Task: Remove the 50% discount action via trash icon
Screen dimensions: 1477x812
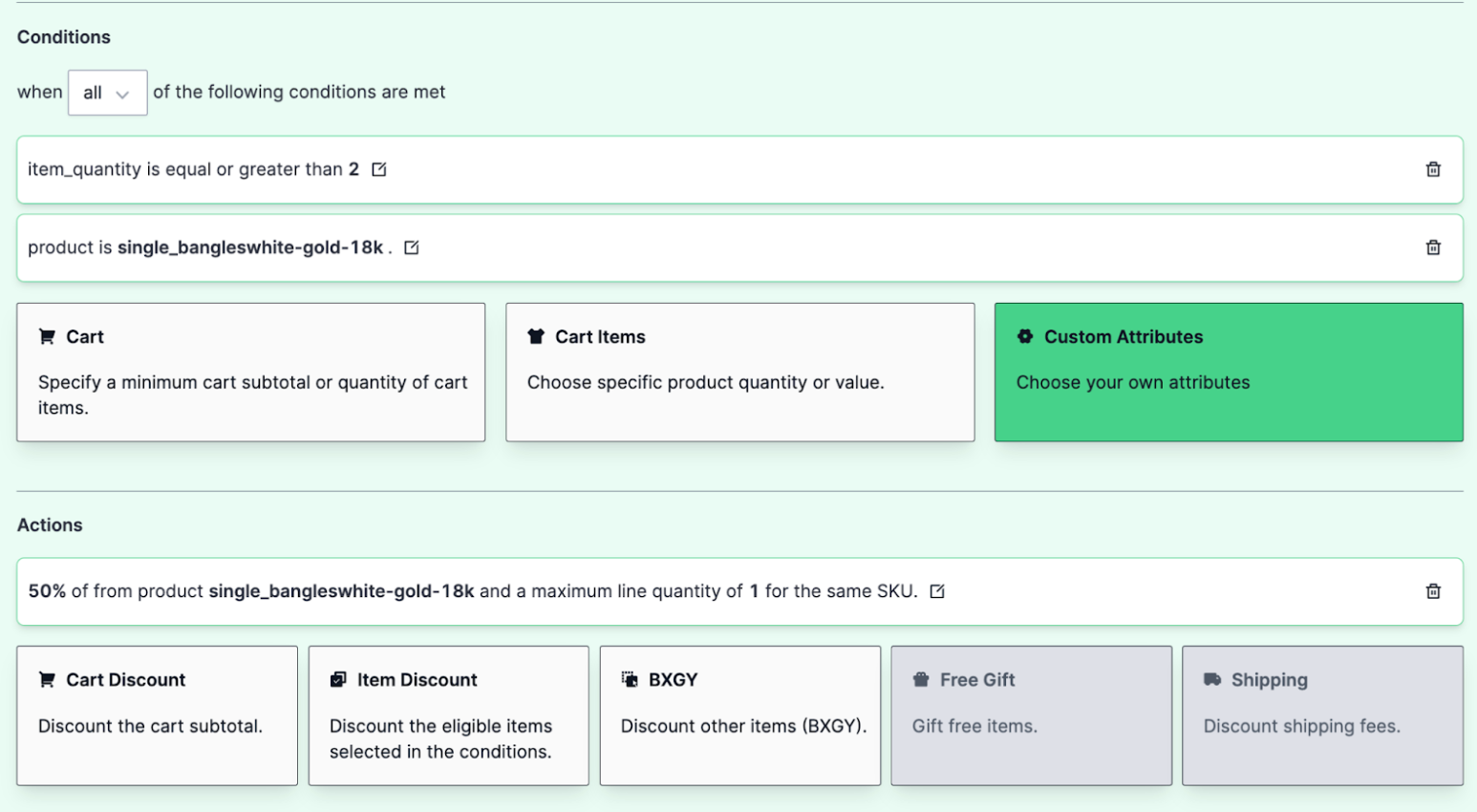Action: point(1432,590)
